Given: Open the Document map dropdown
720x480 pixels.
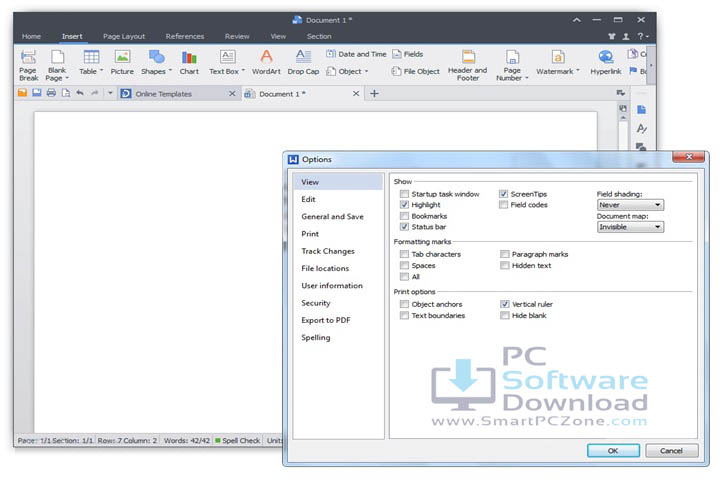Looking at the screenshot, I should [630, 227].
